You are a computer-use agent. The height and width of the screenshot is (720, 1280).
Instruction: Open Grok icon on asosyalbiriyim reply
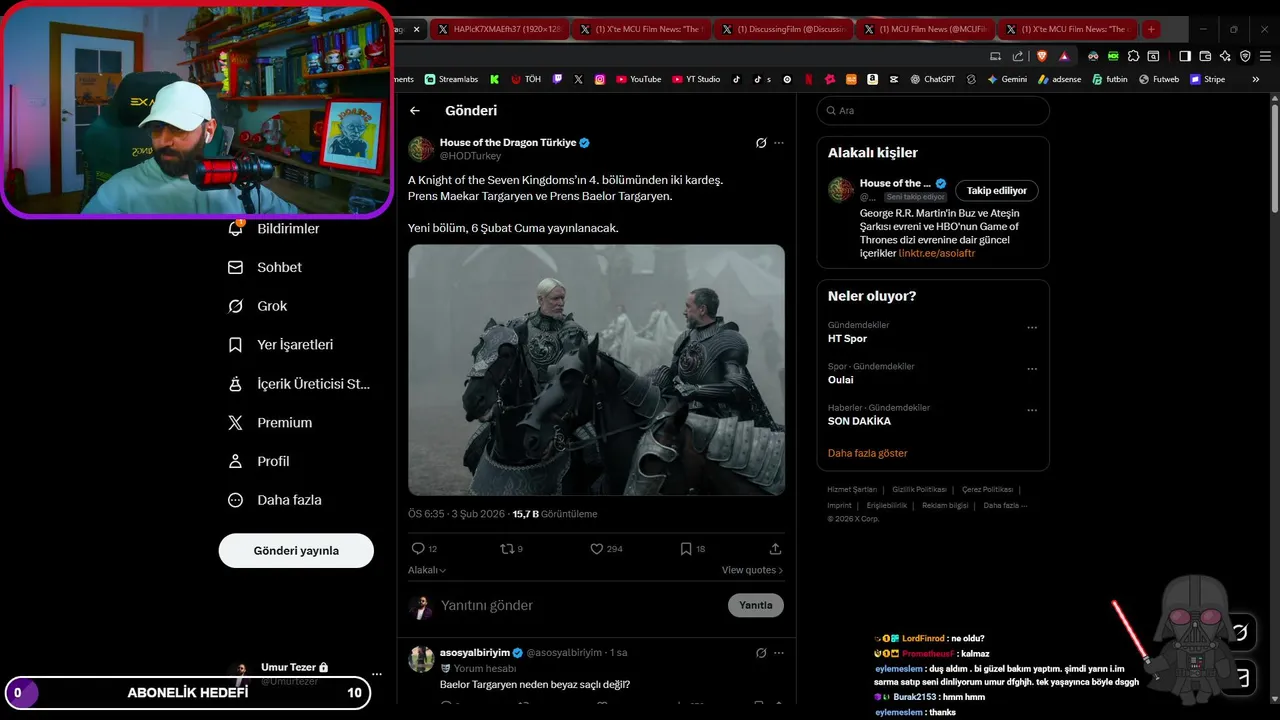761,653
